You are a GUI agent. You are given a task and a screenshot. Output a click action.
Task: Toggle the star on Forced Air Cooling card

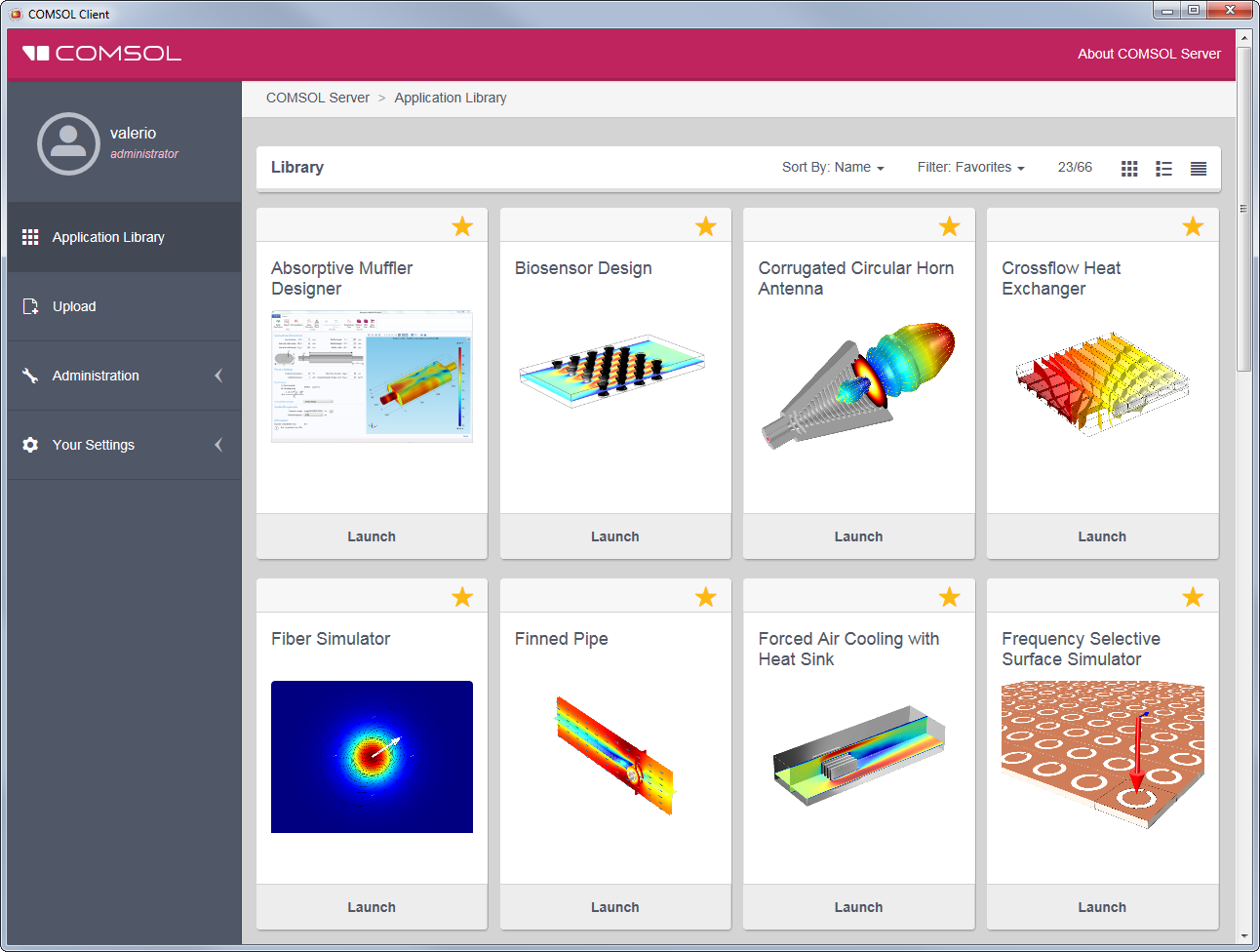click(949, 597)
